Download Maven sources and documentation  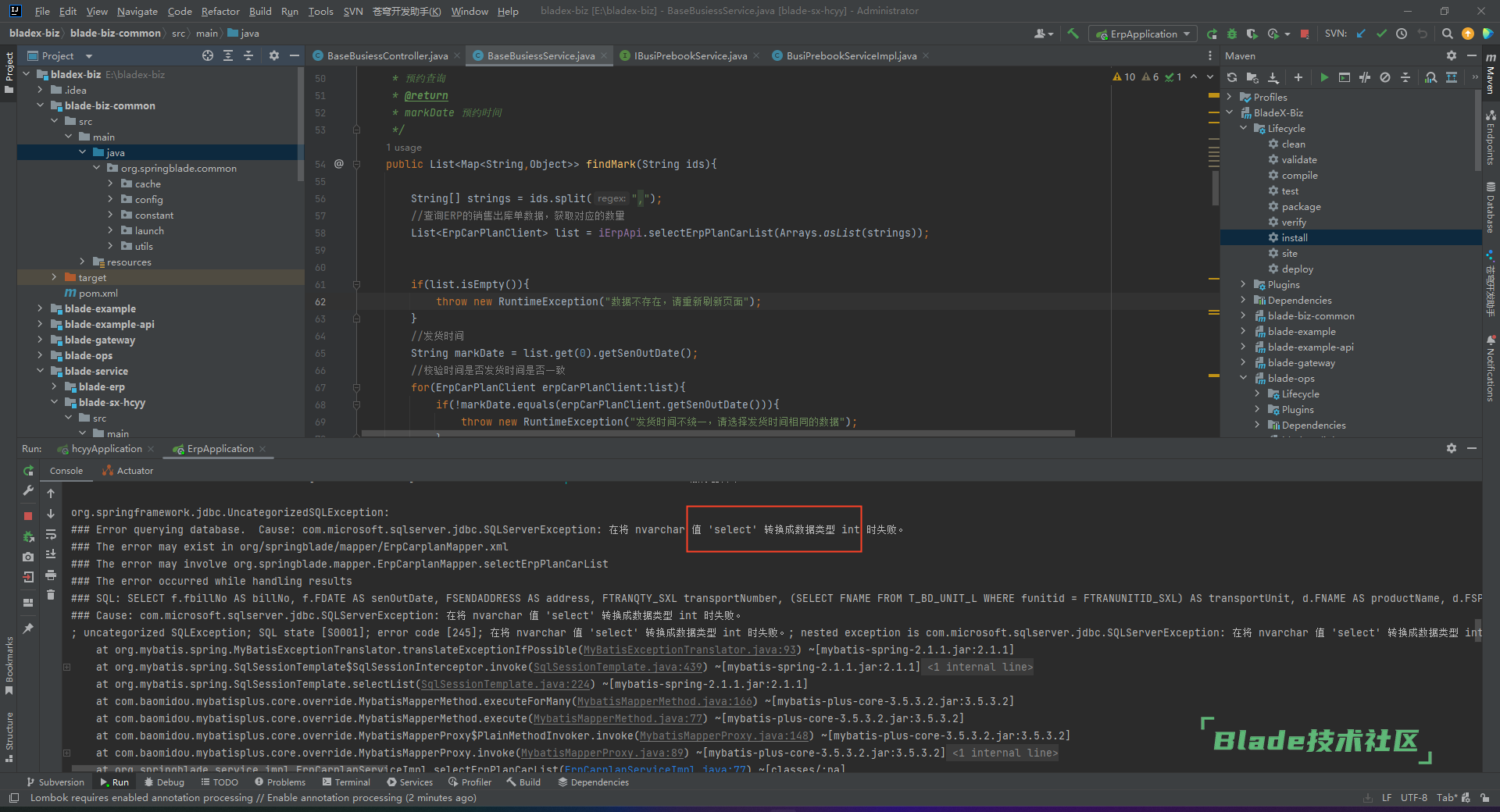(1273, 77)
